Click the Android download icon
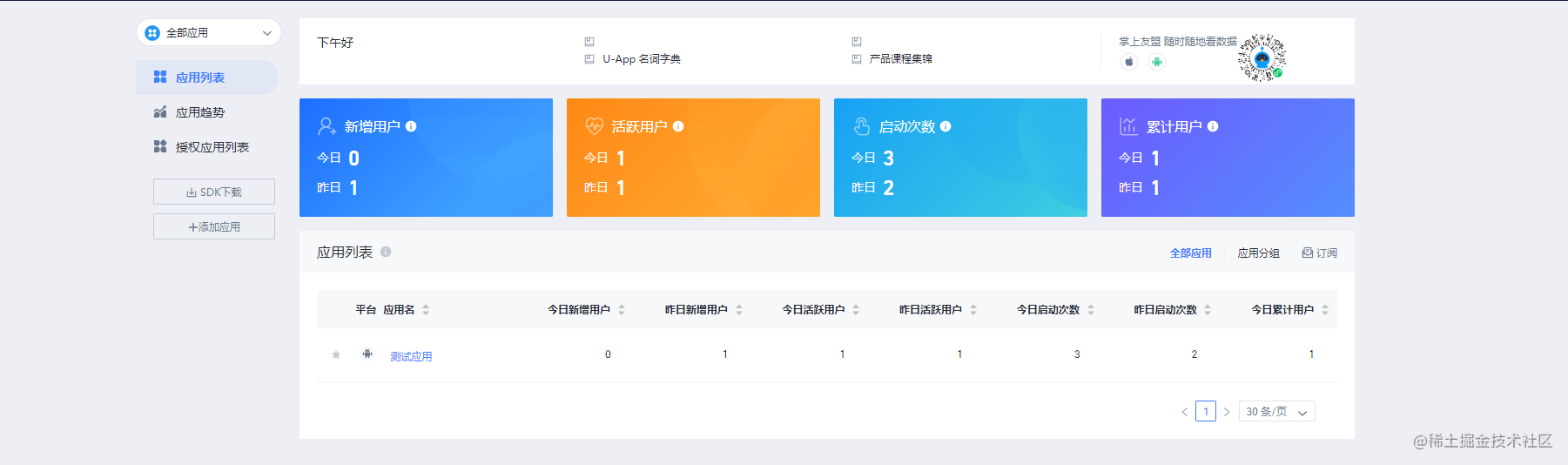 [x=1156, y=62]
